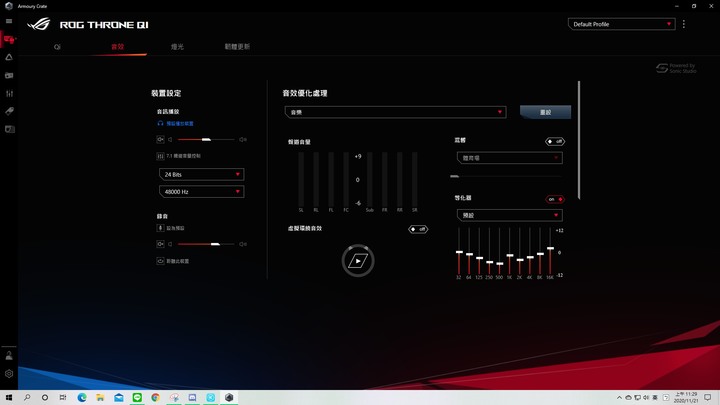Click the playback volume slider

click(x=206, y=139)
